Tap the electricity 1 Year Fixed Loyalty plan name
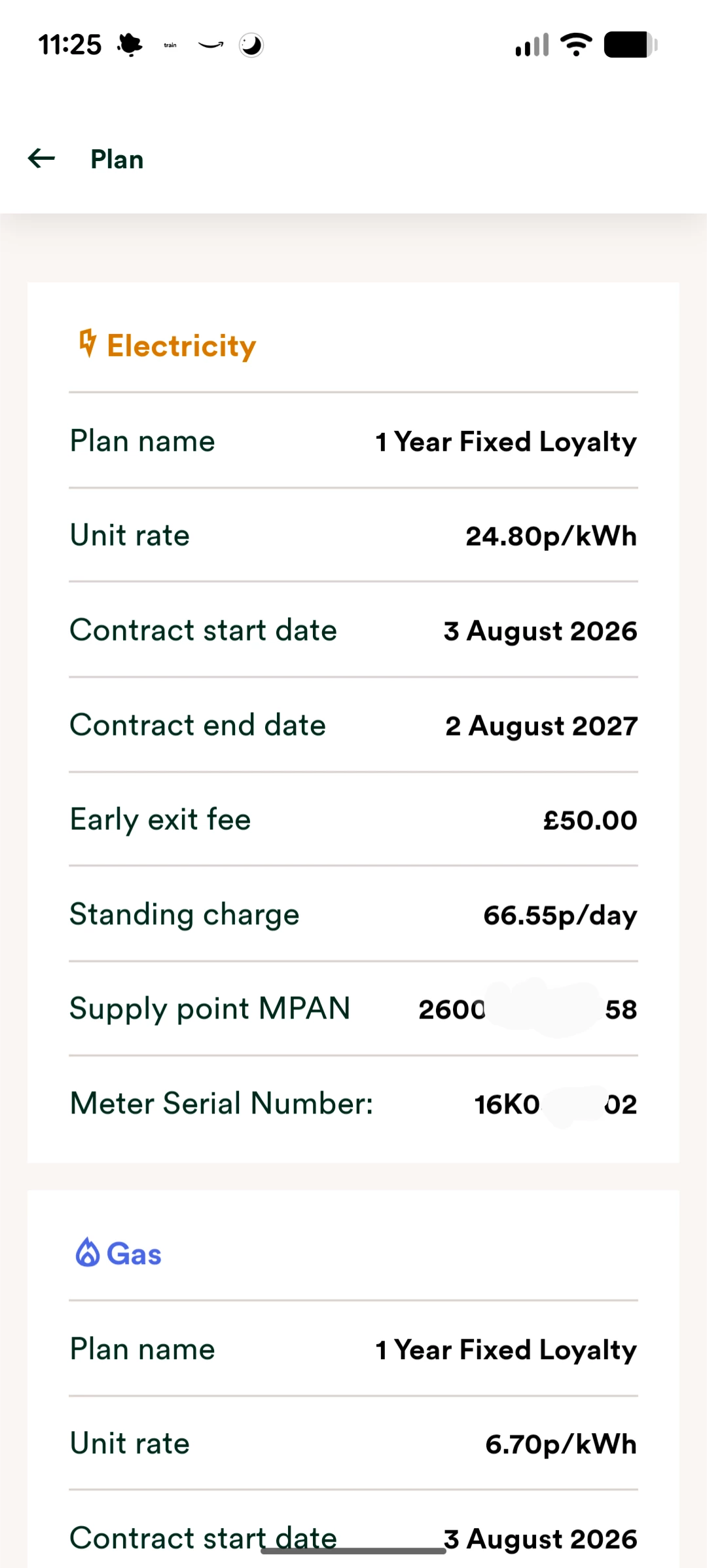The width and height of the screenshot is (707, 1568). 506,442
